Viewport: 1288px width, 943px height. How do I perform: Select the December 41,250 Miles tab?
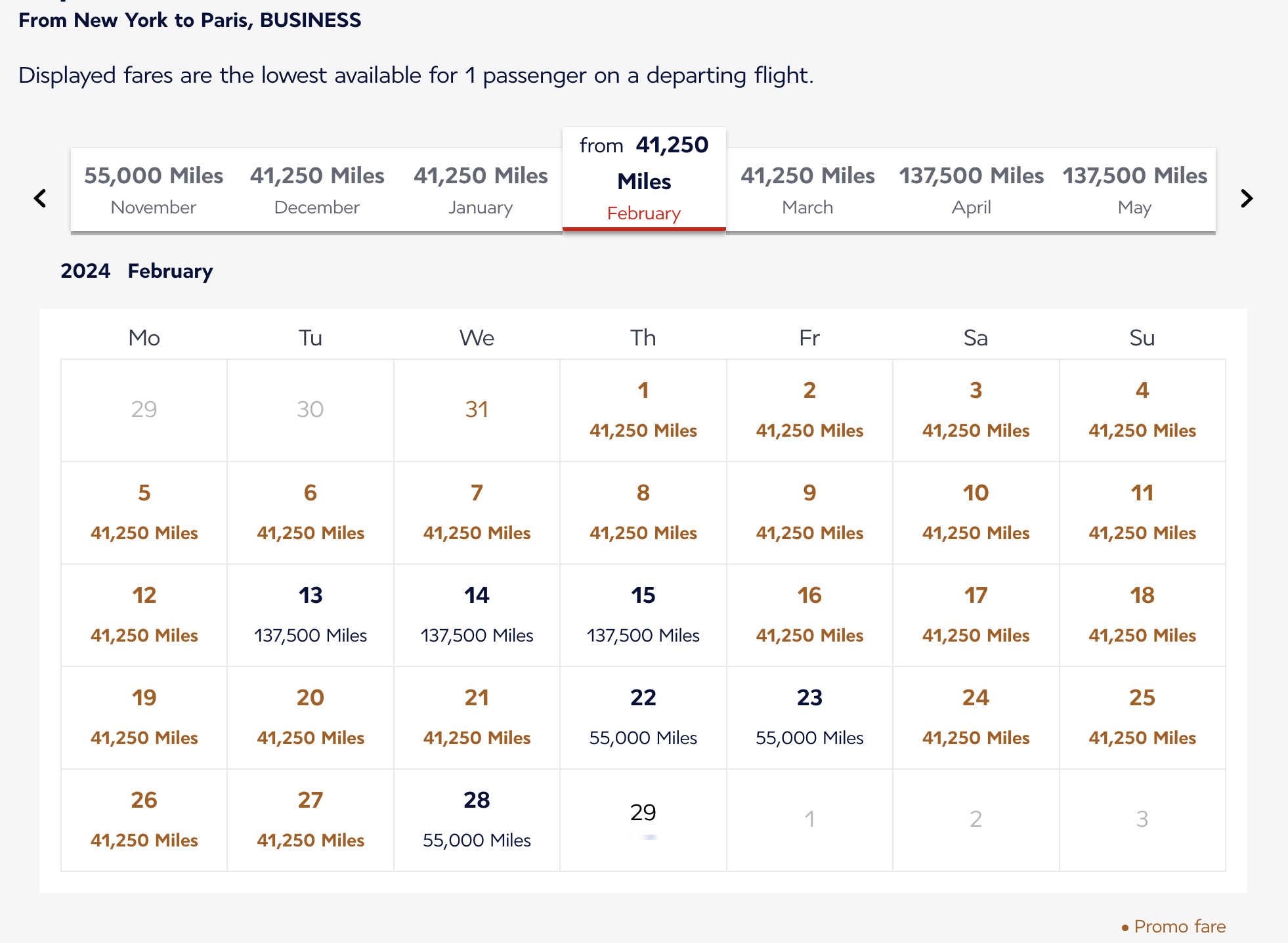click(317, 190)
